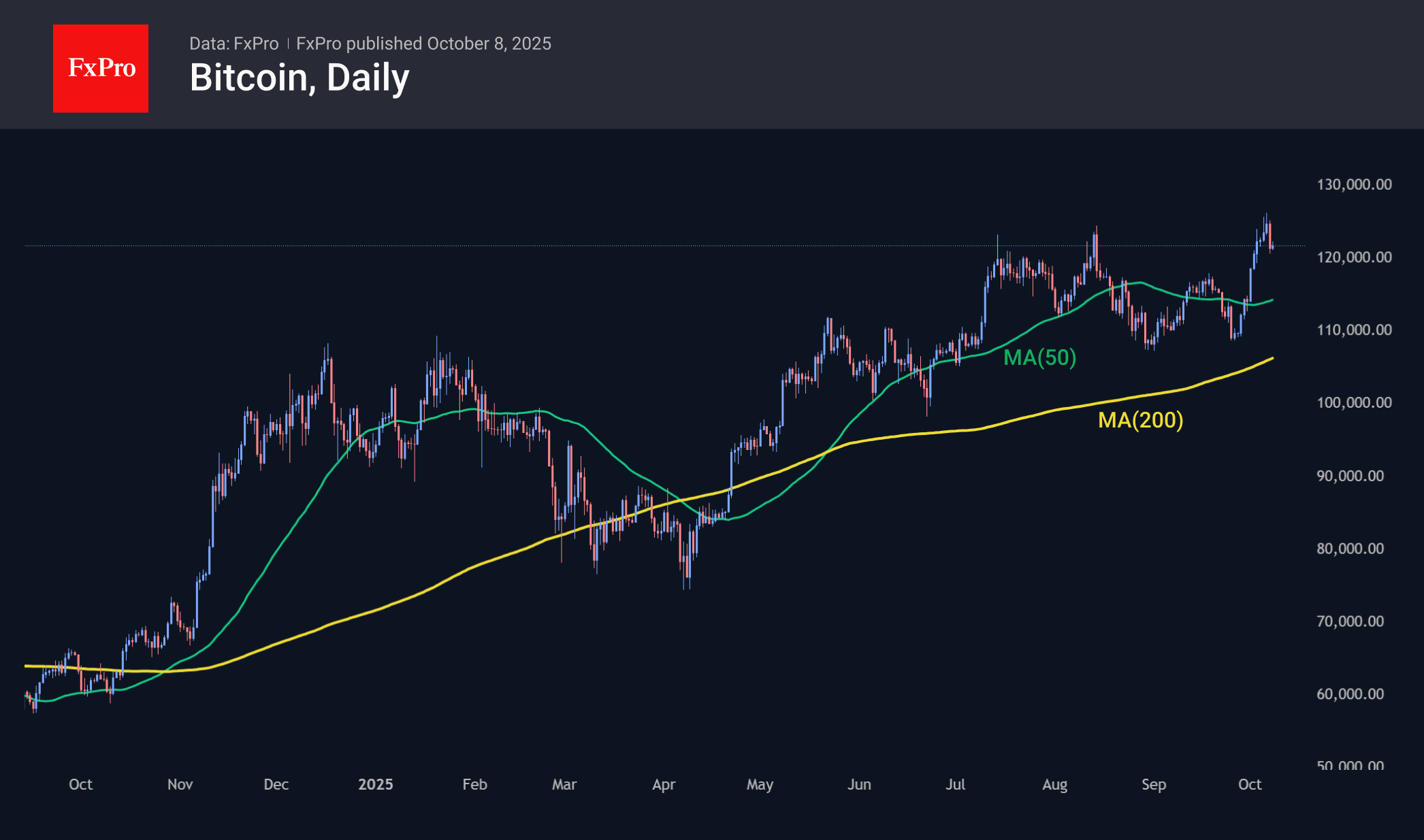This screenshot has height=840, width=1424.
Task: Click the Jul label on time axis
Action: click(x=955, y=784)
